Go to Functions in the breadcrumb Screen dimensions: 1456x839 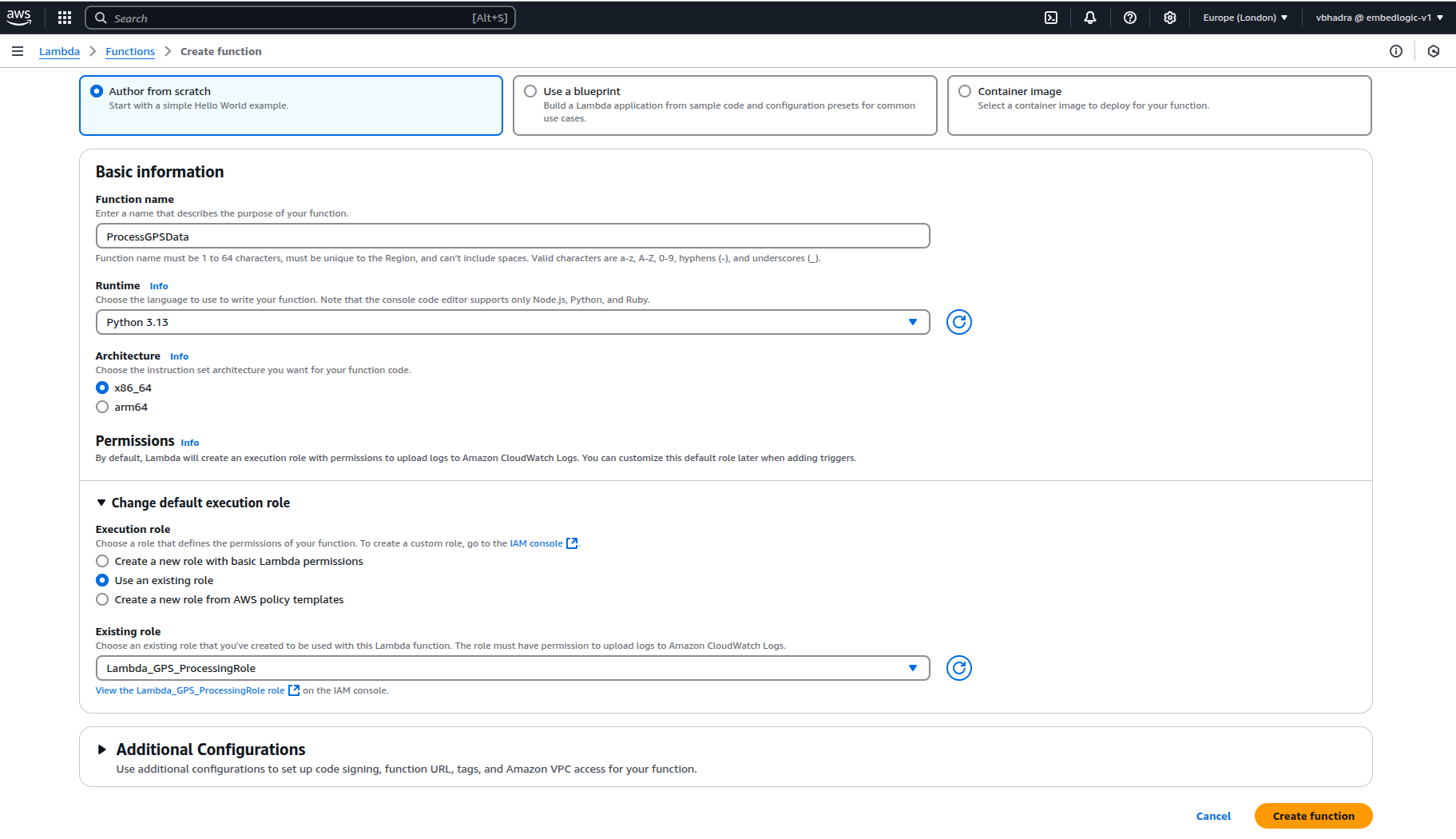click(x=130, y=51)
